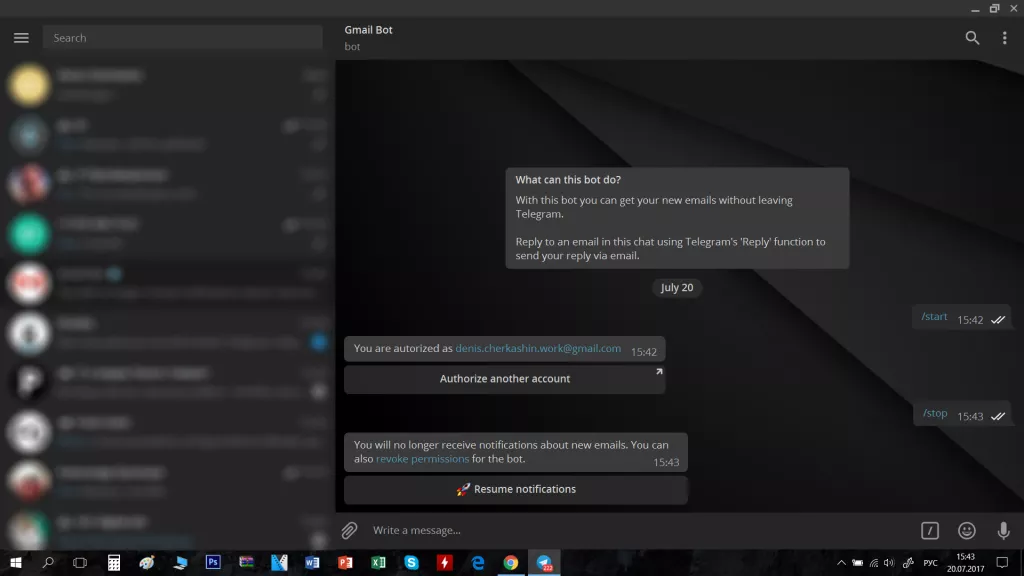Expand hidden system tray icons
The image size is (1024, 576).
[841, 562]
